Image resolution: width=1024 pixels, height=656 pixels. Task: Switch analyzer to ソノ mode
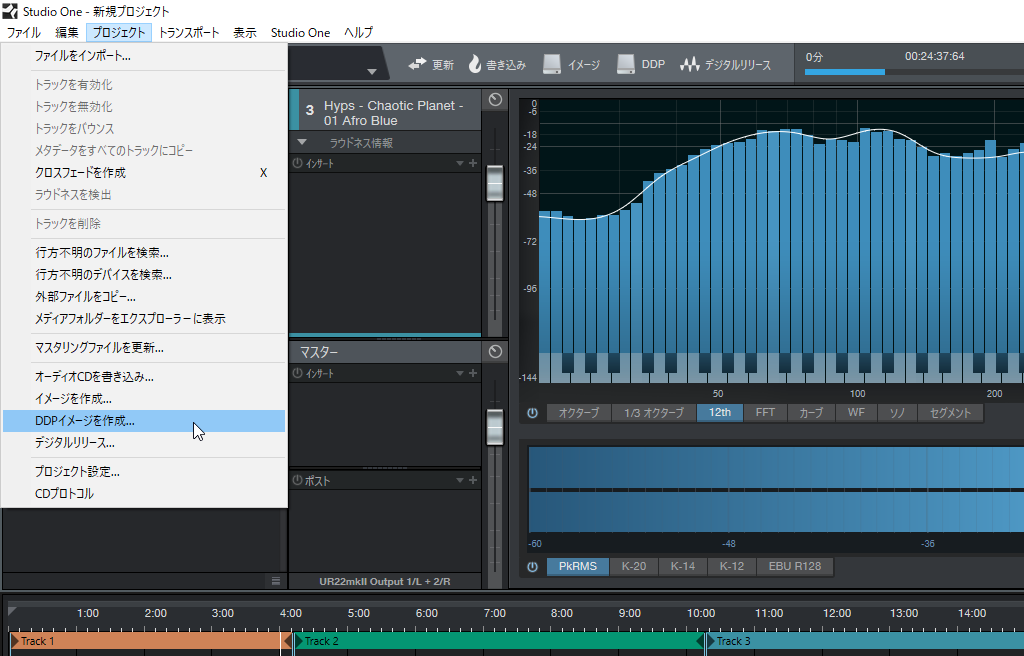coord(897,413)
